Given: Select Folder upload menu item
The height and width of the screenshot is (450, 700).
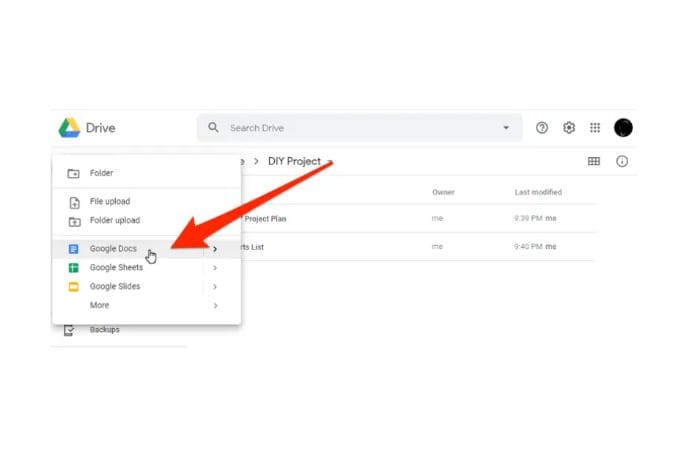Looking at the screenshot, I should point(146,221).
